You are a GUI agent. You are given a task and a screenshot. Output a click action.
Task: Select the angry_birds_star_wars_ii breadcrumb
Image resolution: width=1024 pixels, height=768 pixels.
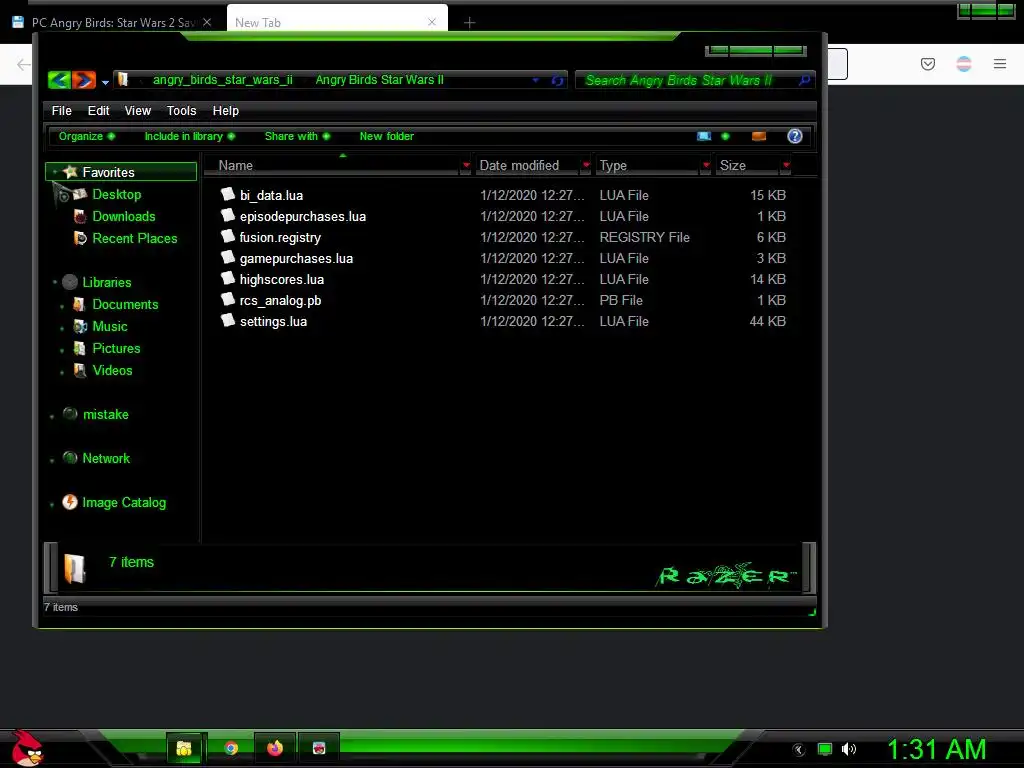pyautogui.click(x=223, y=80)
